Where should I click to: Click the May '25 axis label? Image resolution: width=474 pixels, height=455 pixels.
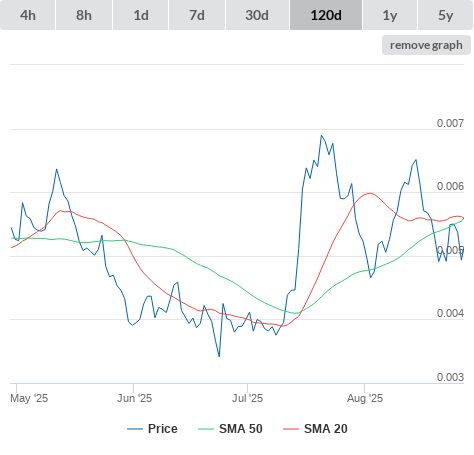tap(29, 398)
